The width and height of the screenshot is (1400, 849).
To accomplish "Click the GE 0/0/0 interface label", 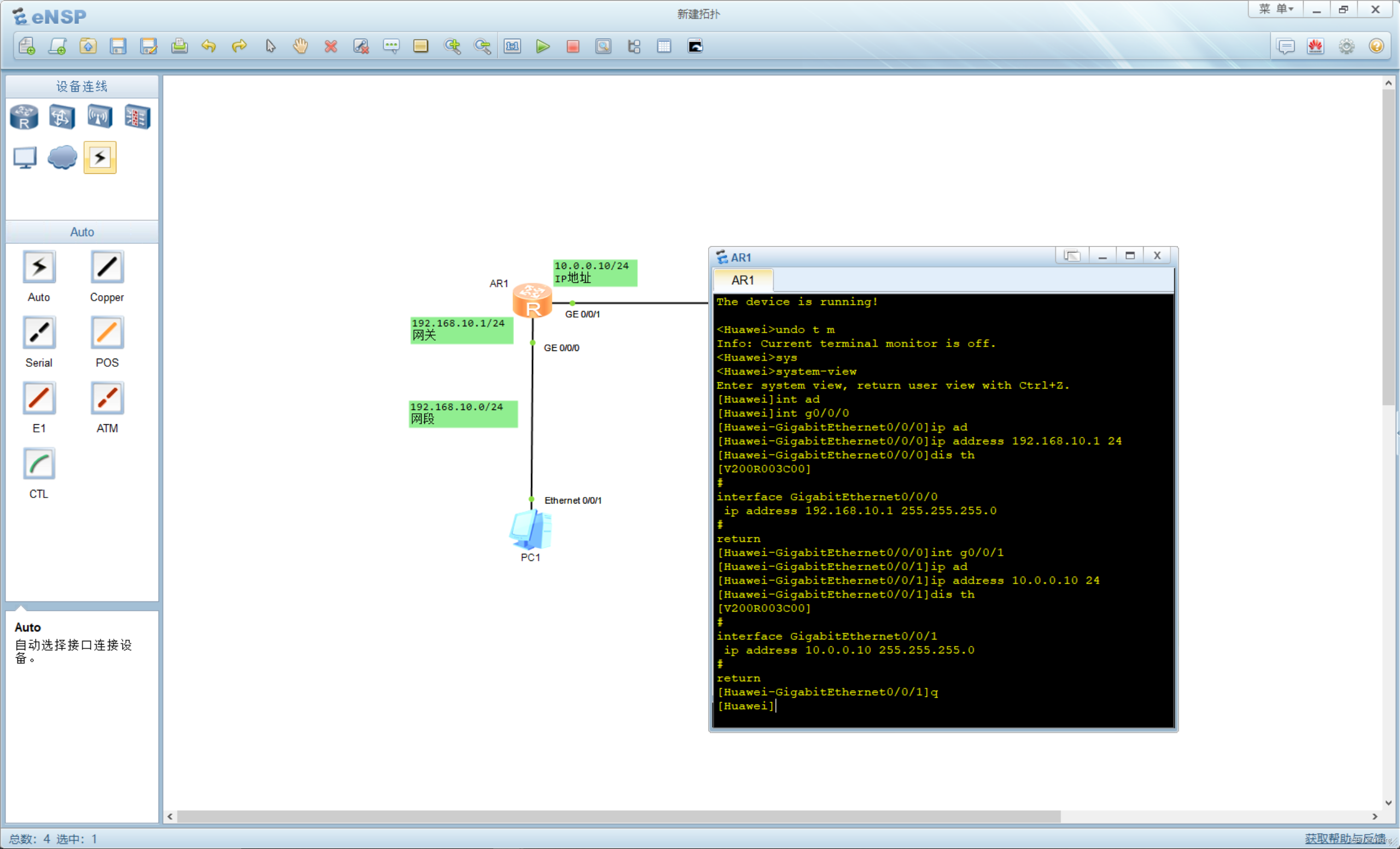I will click(561, 348).
